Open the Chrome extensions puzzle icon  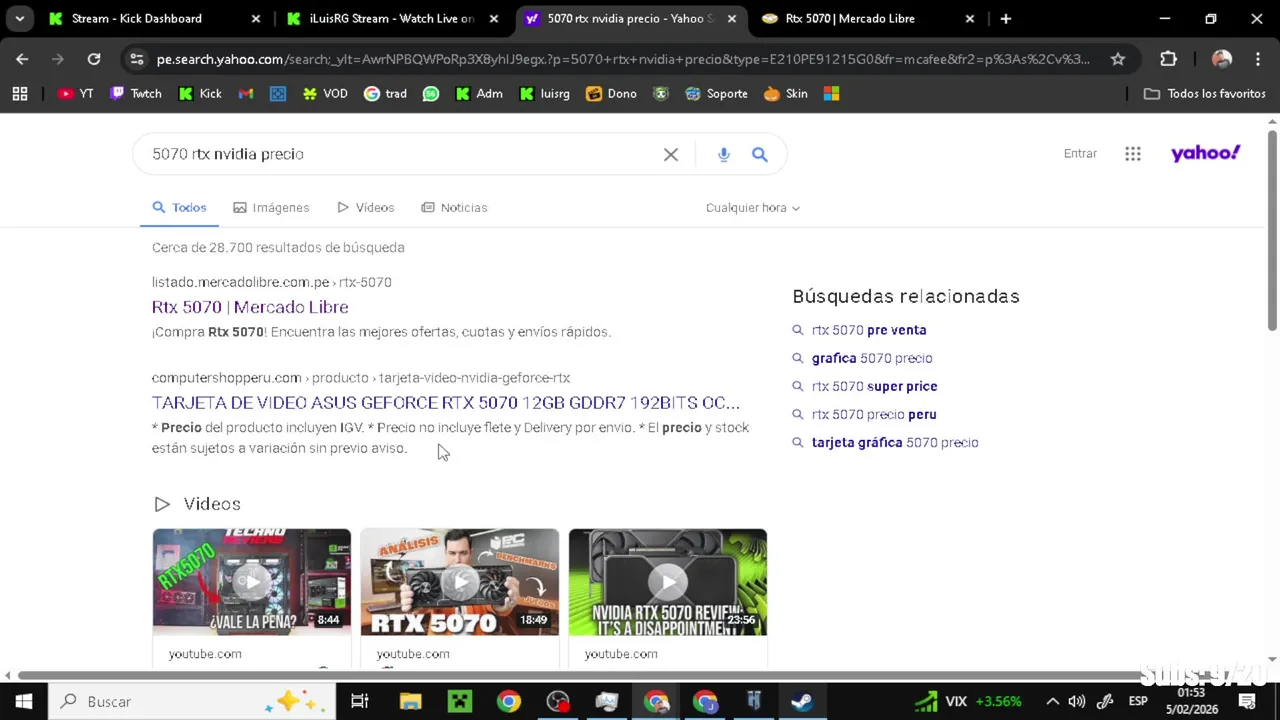click(1168, 59)
